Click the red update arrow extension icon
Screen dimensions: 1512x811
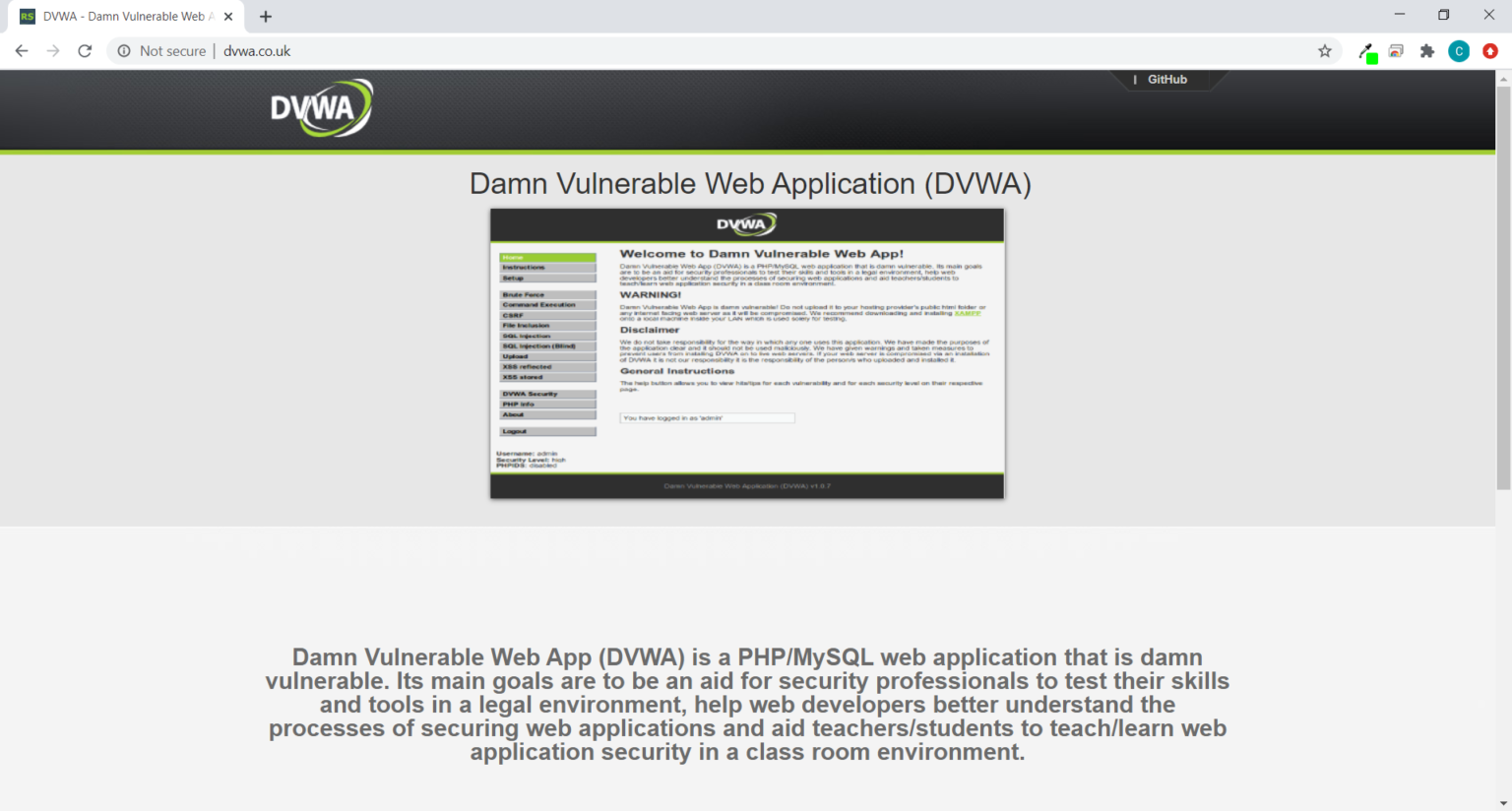1490,50
